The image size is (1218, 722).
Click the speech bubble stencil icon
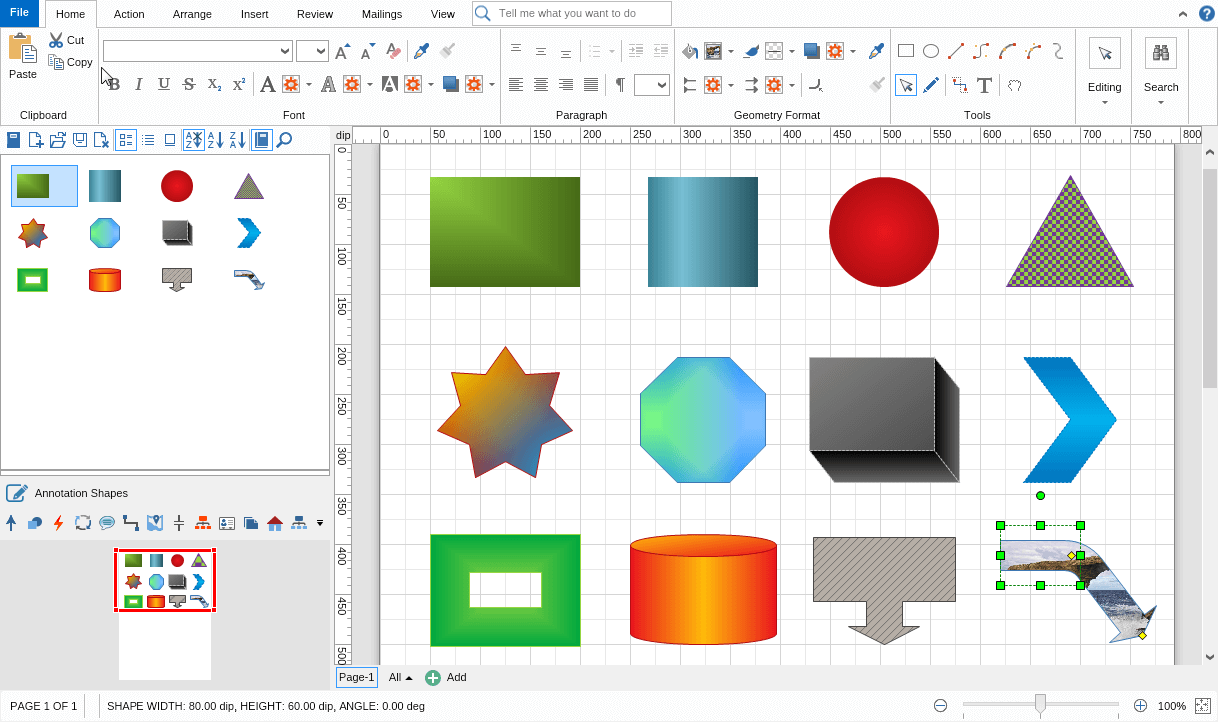[x=107, y=522]
